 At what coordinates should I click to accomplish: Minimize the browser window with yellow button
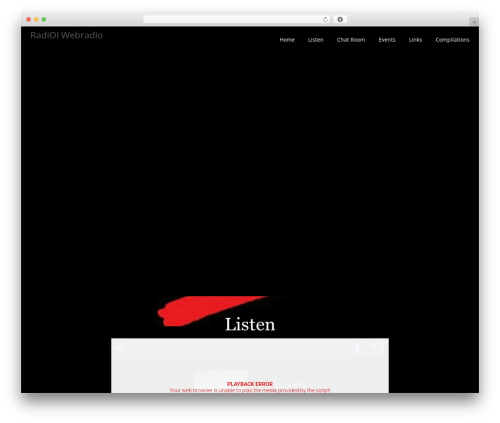click(36, 19)
